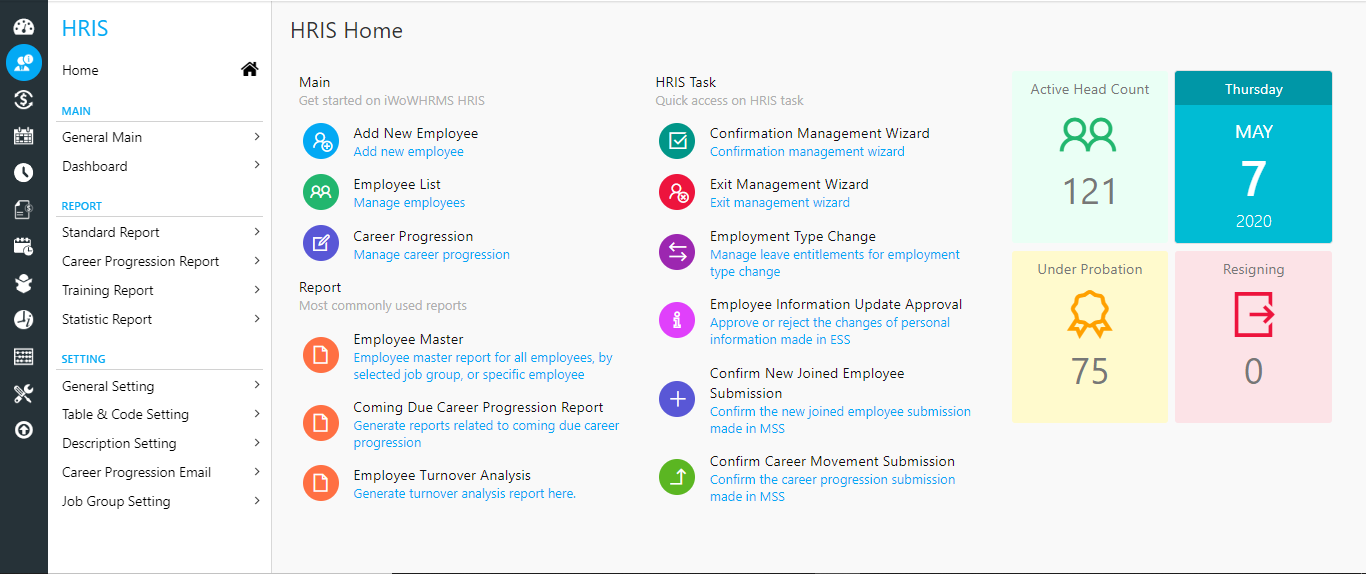Click the magenta Employee Information Update Approval icon
Image resolution: width=1366 pixels, height=574 pixels.
coord(677,321)
